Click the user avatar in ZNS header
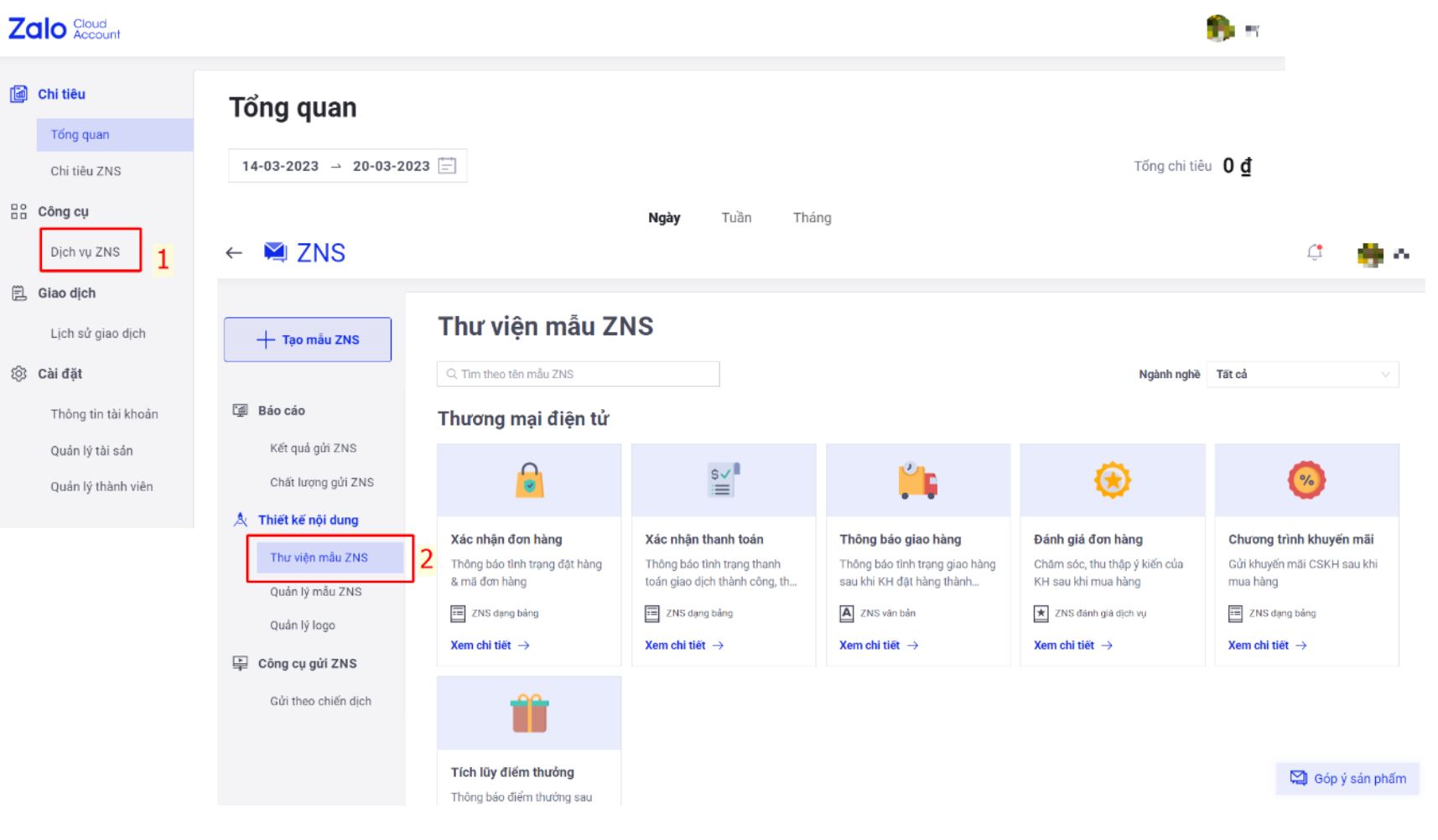Image resolution: width=1438 pixels, height=840 pixels. point(1370,254)
